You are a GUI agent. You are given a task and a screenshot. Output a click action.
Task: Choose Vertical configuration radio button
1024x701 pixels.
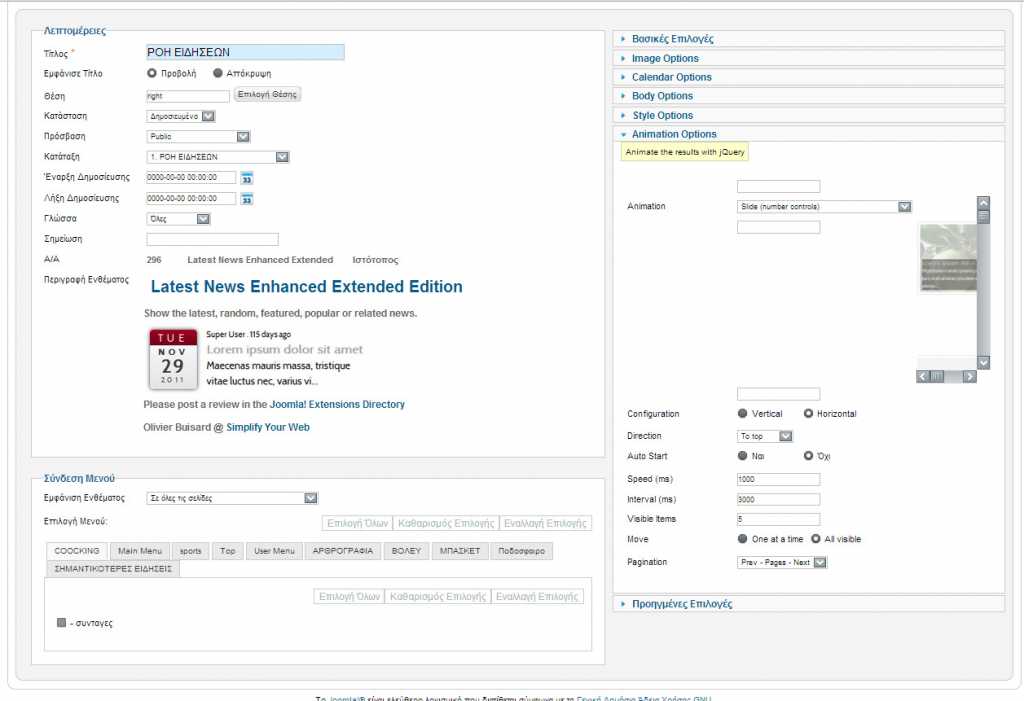coord(742,414)
